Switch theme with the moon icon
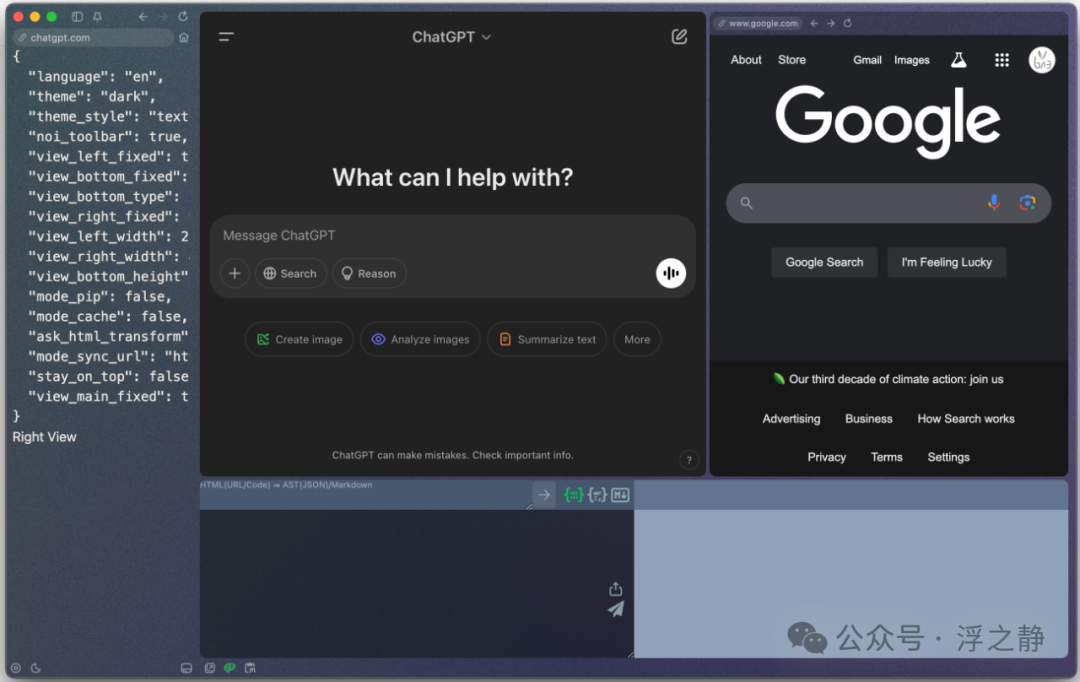1080x682 pixels. 36,668
